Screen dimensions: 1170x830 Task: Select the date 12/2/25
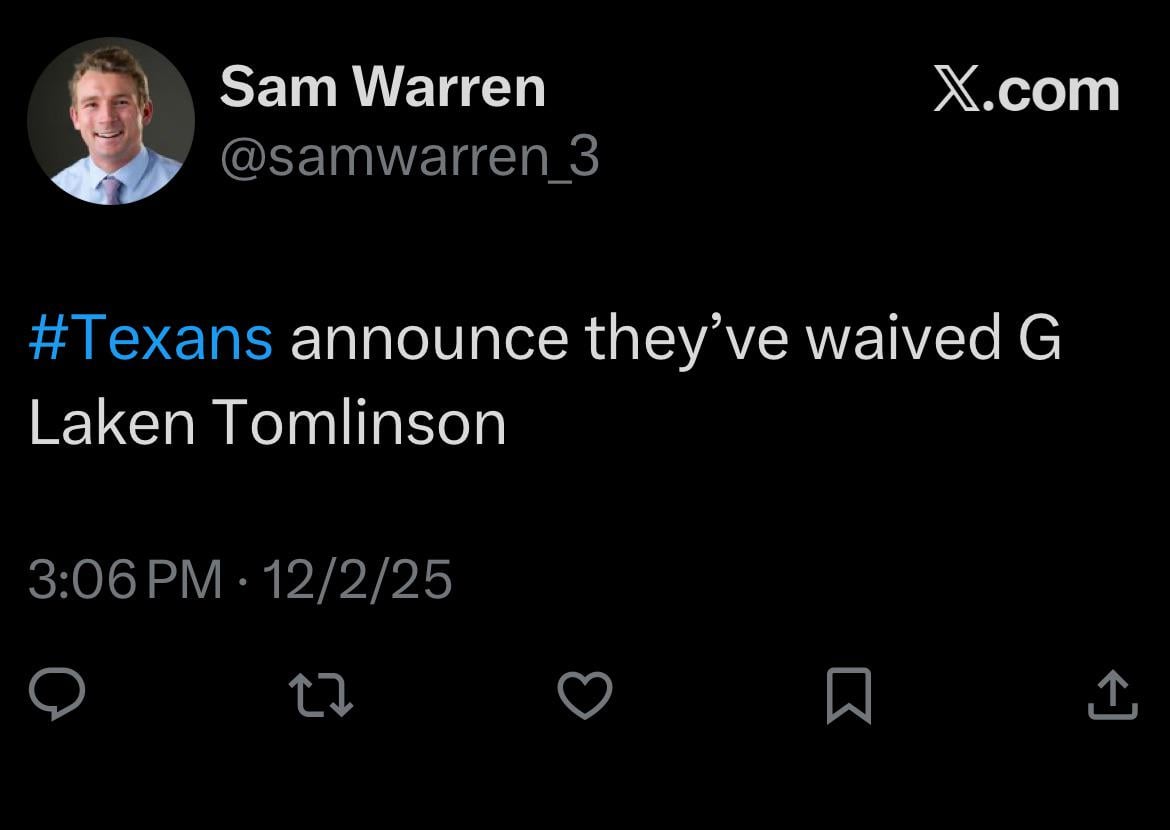tap(360, 578)
